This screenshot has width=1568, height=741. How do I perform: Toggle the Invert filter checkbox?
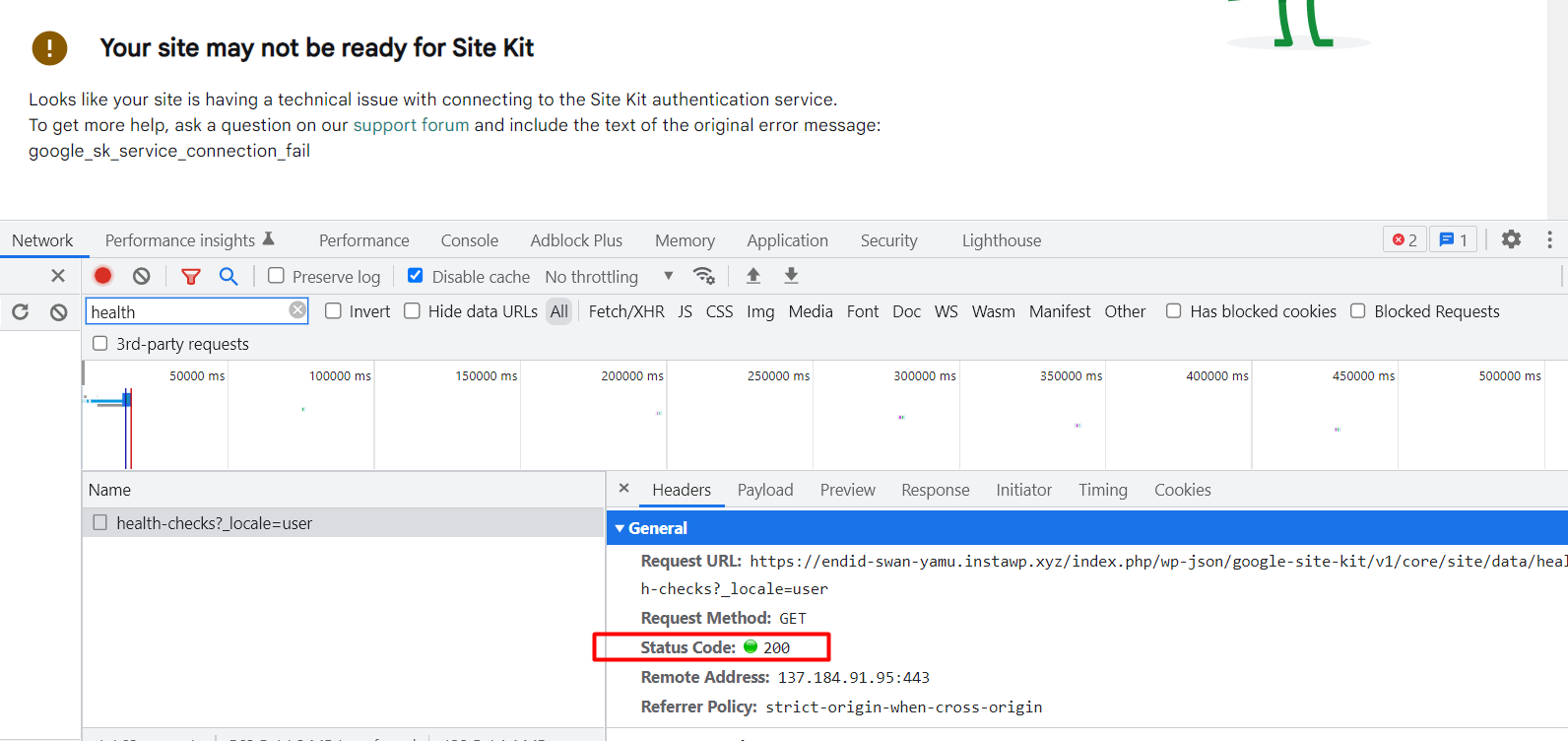pyautogui.click(x=334, y=311)
